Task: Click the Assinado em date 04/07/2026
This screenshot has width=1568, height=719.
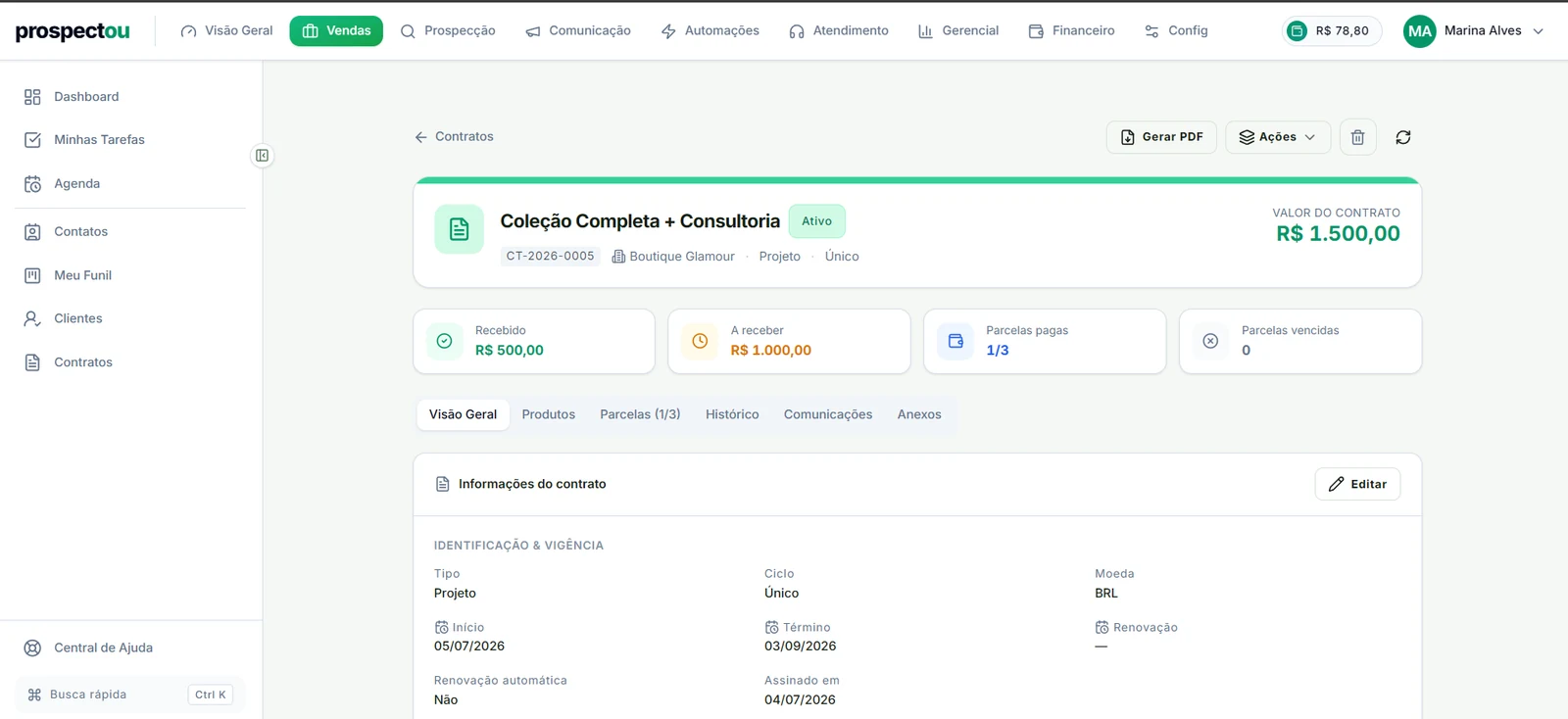Action: [x=800, y=699]
